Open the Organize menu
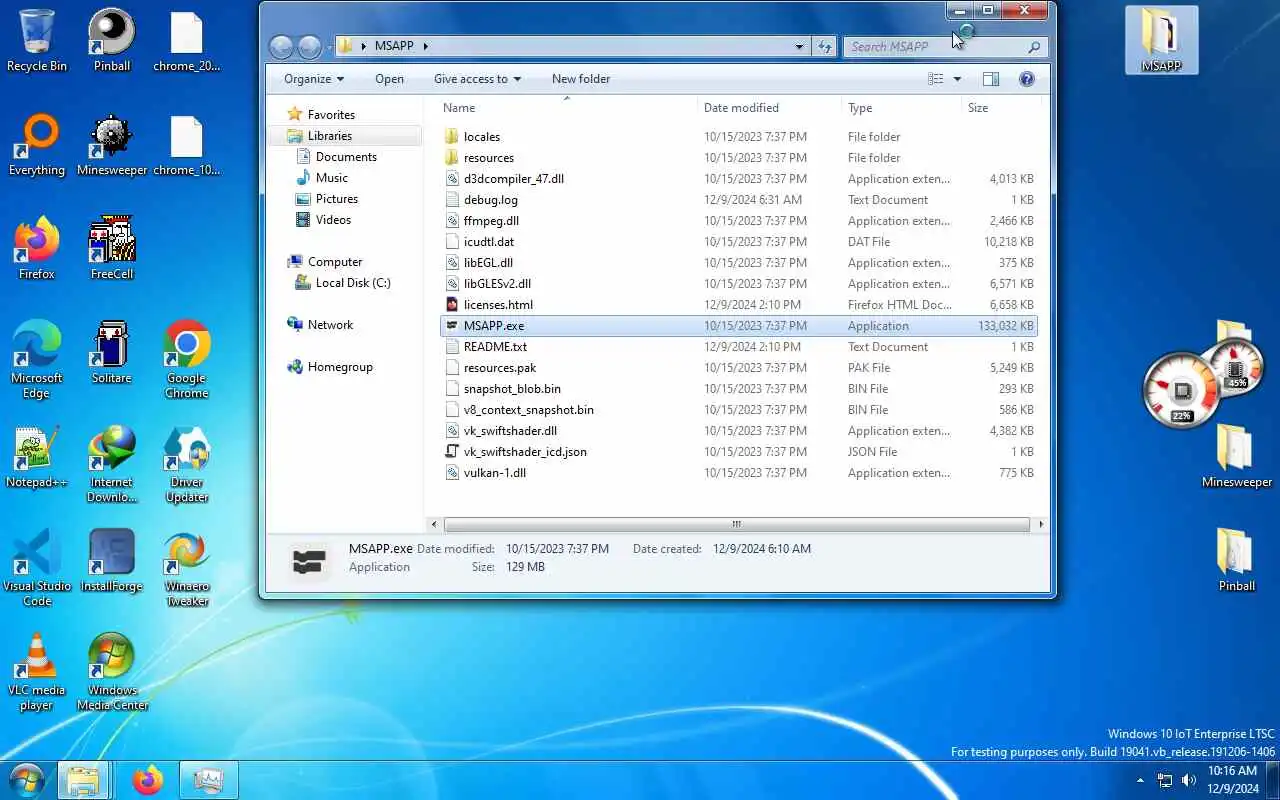Image resolution: width=1280 pixels, height=800 pixels. [x=314, y=79]
